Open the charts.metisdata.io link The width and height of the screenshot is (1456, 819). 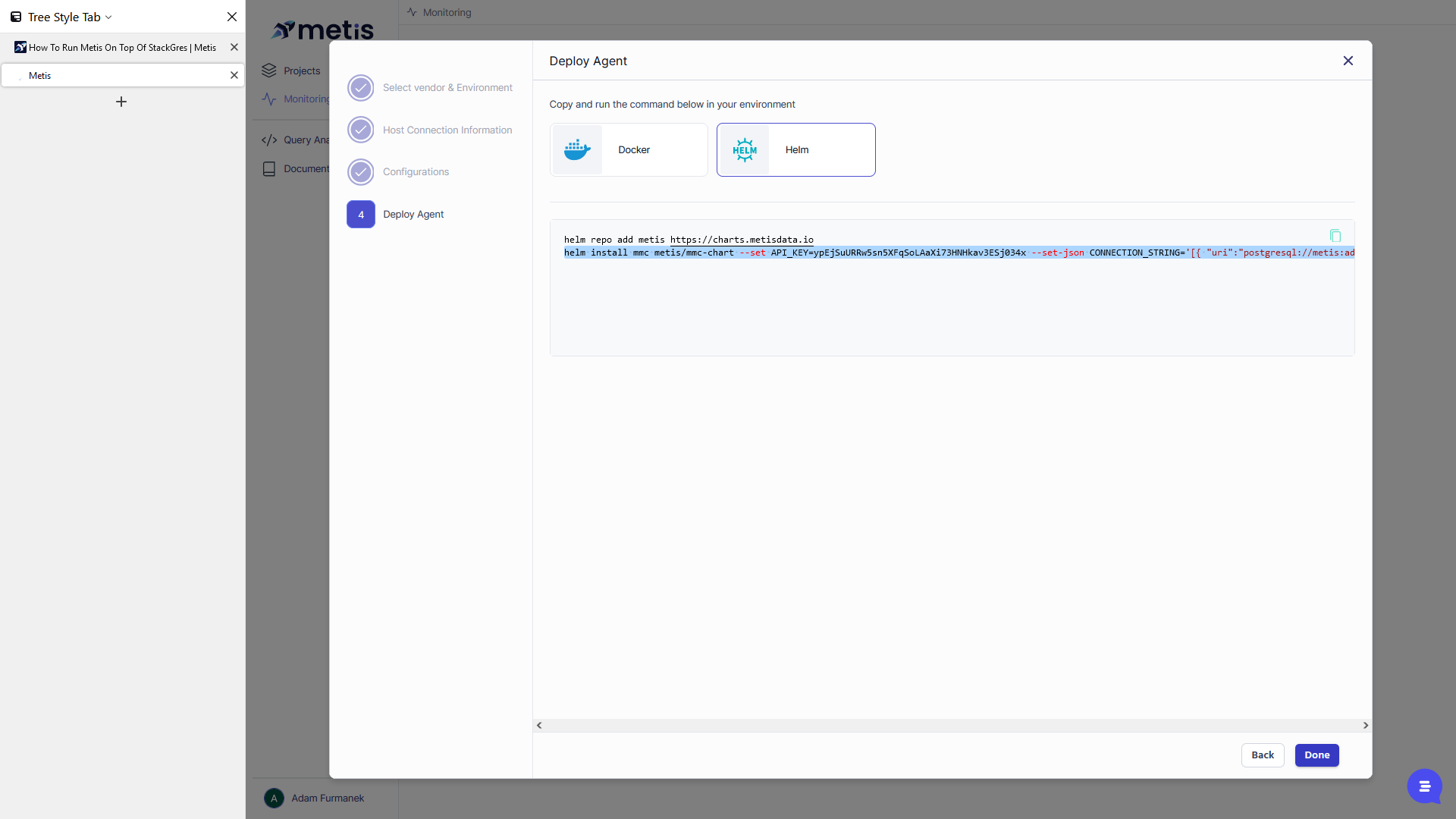tap(742, 240)
